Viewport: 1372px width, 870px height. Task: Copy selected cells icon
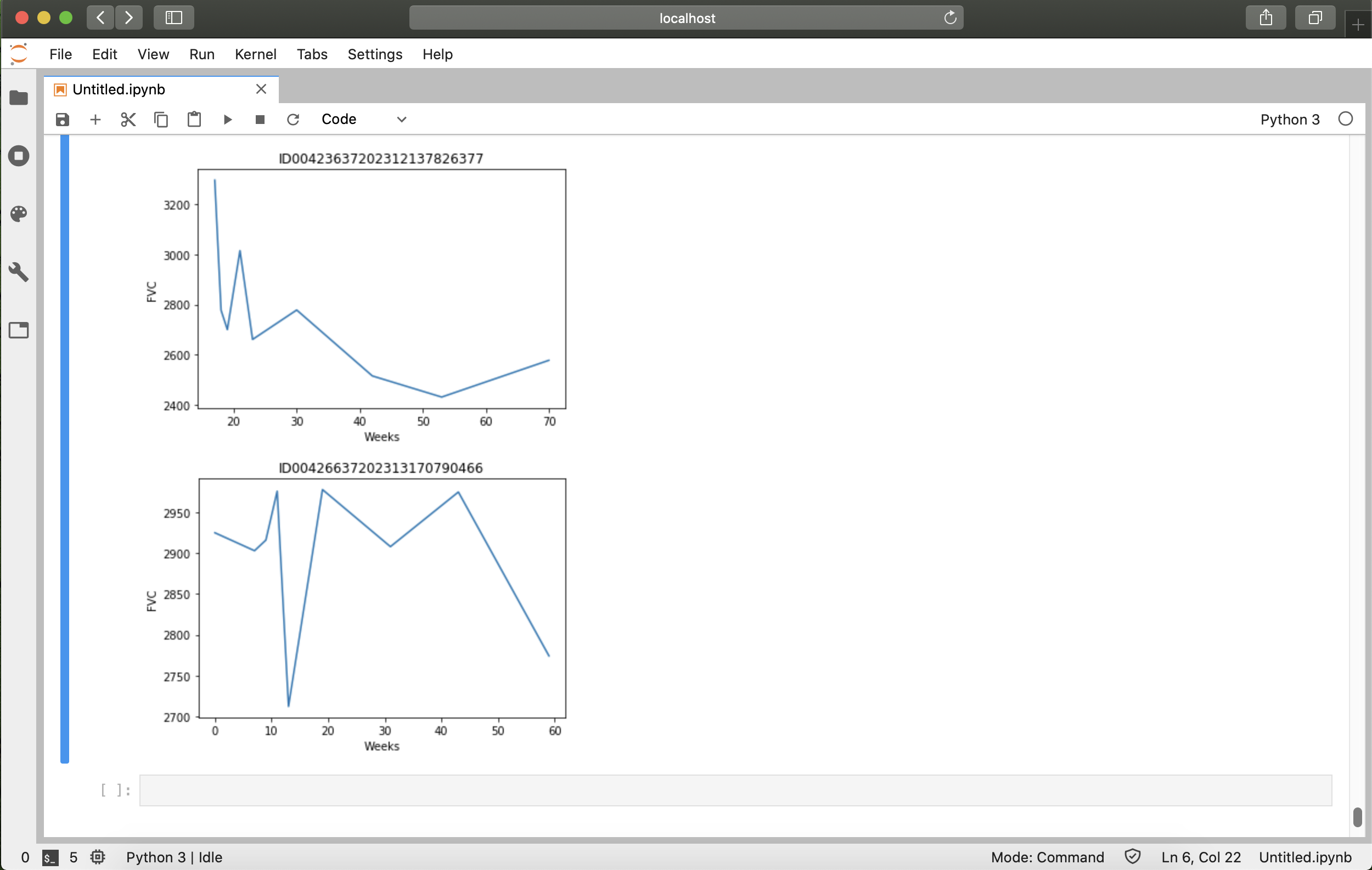coord(161,120)
